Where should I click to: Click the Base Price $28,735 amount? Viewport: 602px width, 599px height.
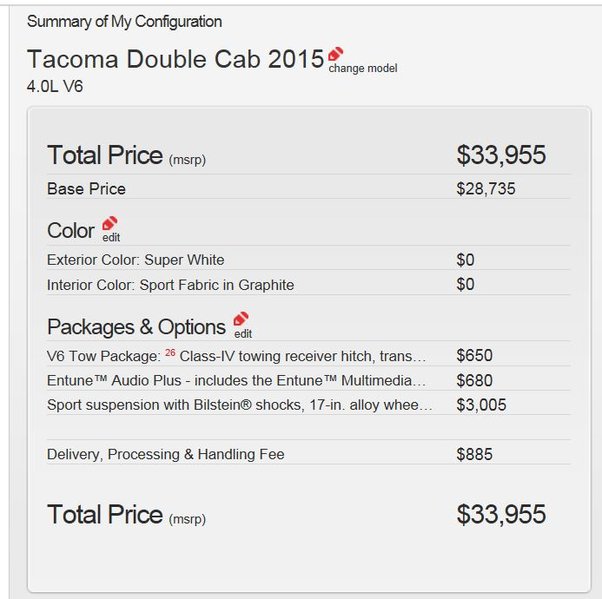pos(486,189)
